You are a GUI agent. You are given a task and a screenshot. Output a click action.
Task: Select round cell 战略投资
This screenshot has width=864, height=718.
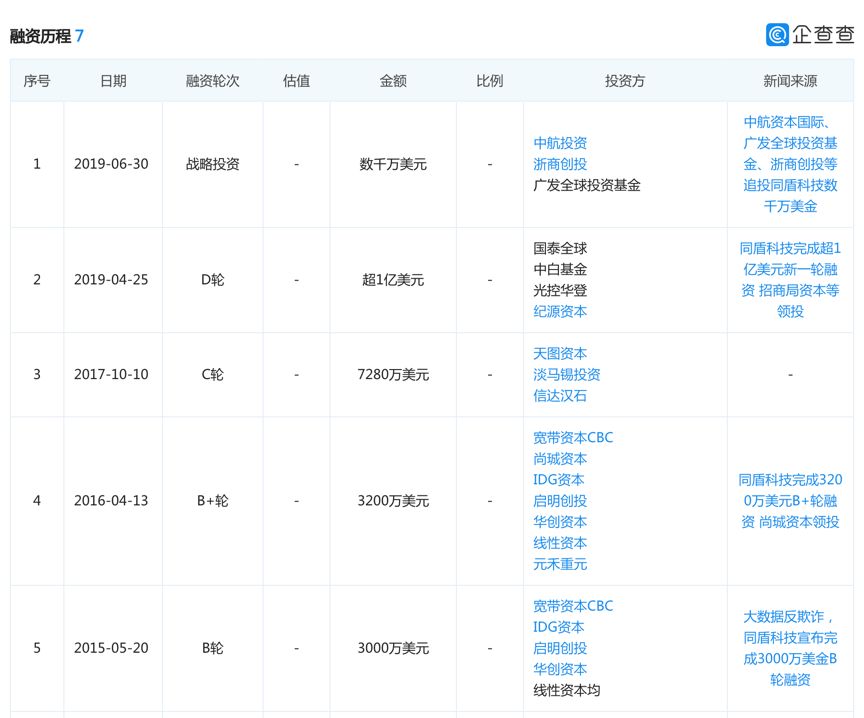[213, 164]
